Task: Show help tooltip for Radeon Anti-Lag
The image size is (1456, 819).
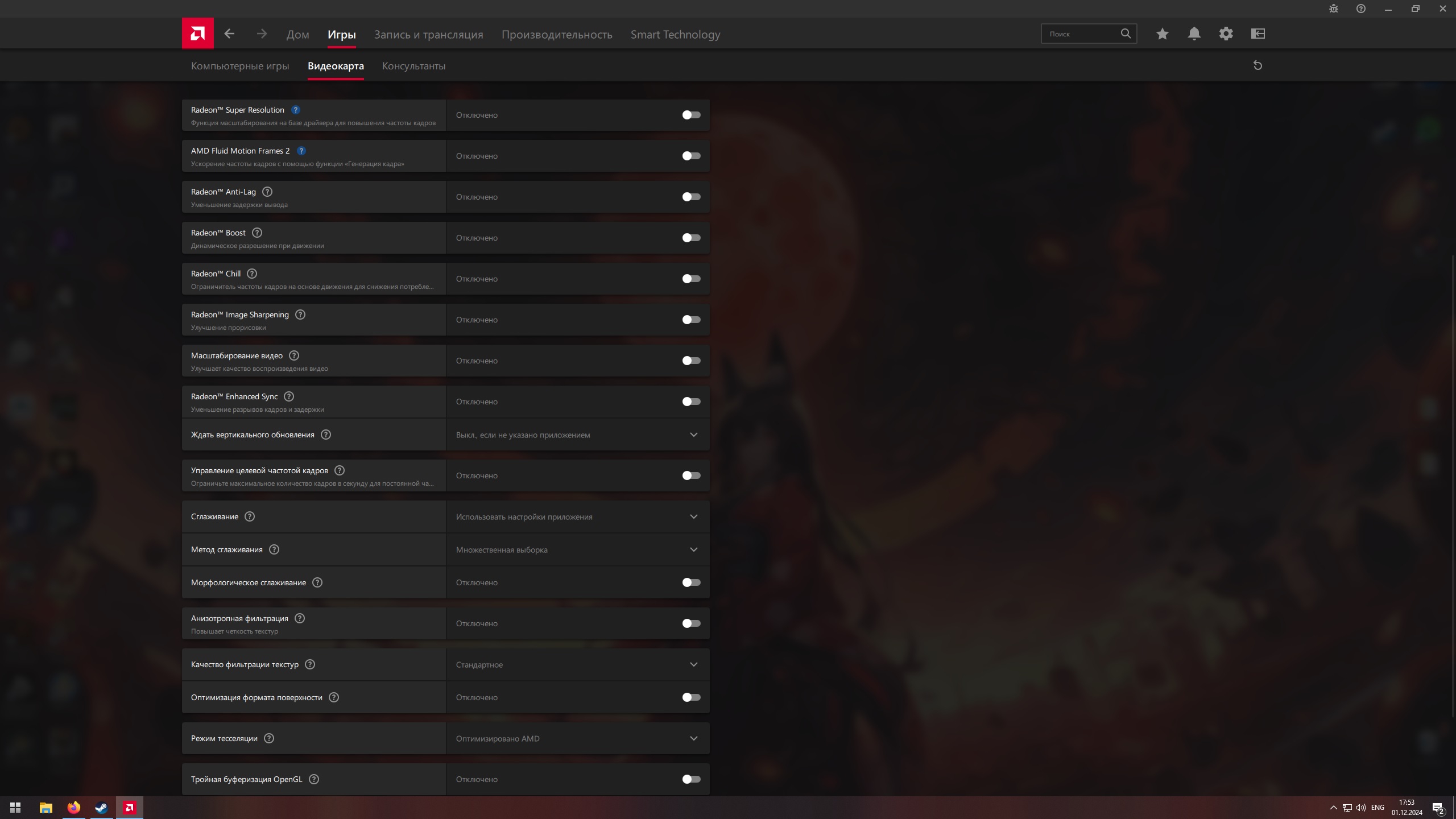Action: point(267,192)
